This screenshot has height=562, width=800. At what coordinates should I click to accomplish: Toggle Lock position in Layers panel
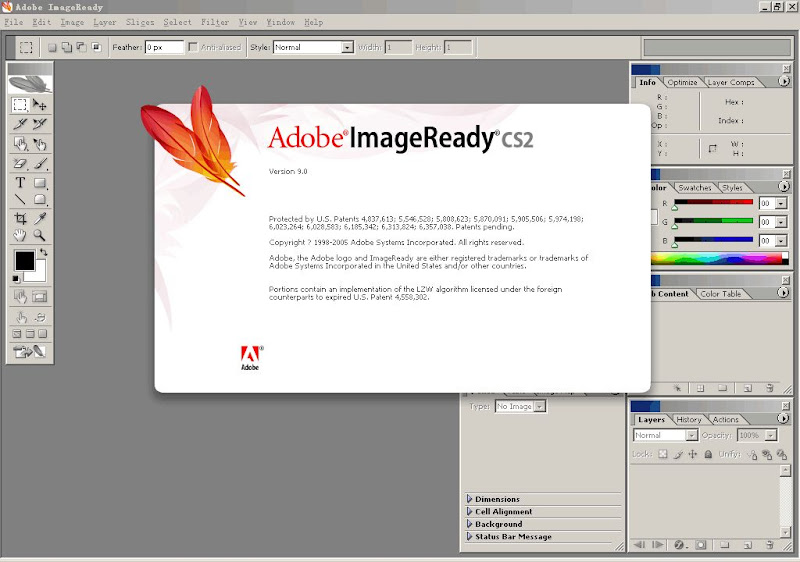pyautogui.click(x=692, y=454)
